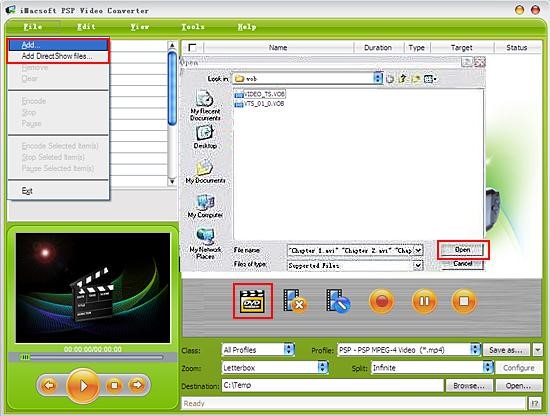Expand the Look in folder dropdown

tap(378, 78)
